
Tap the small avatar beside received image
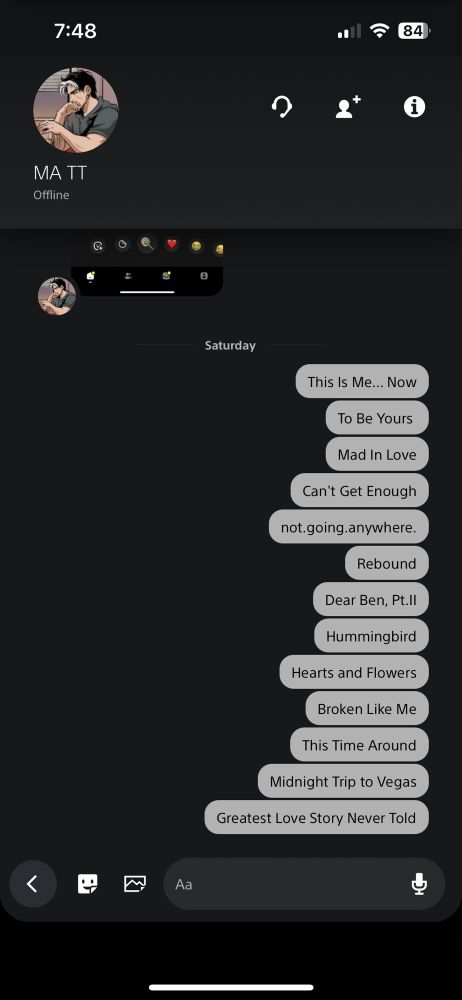(57, 296)
